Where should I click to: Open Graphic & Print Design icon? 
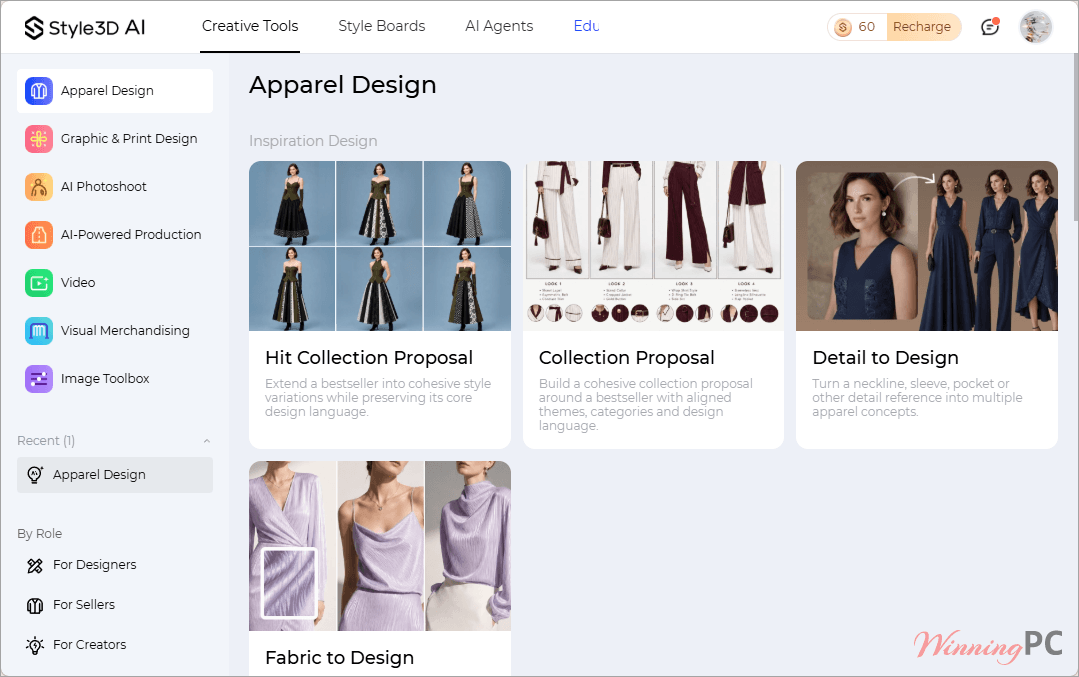[39, 139]
